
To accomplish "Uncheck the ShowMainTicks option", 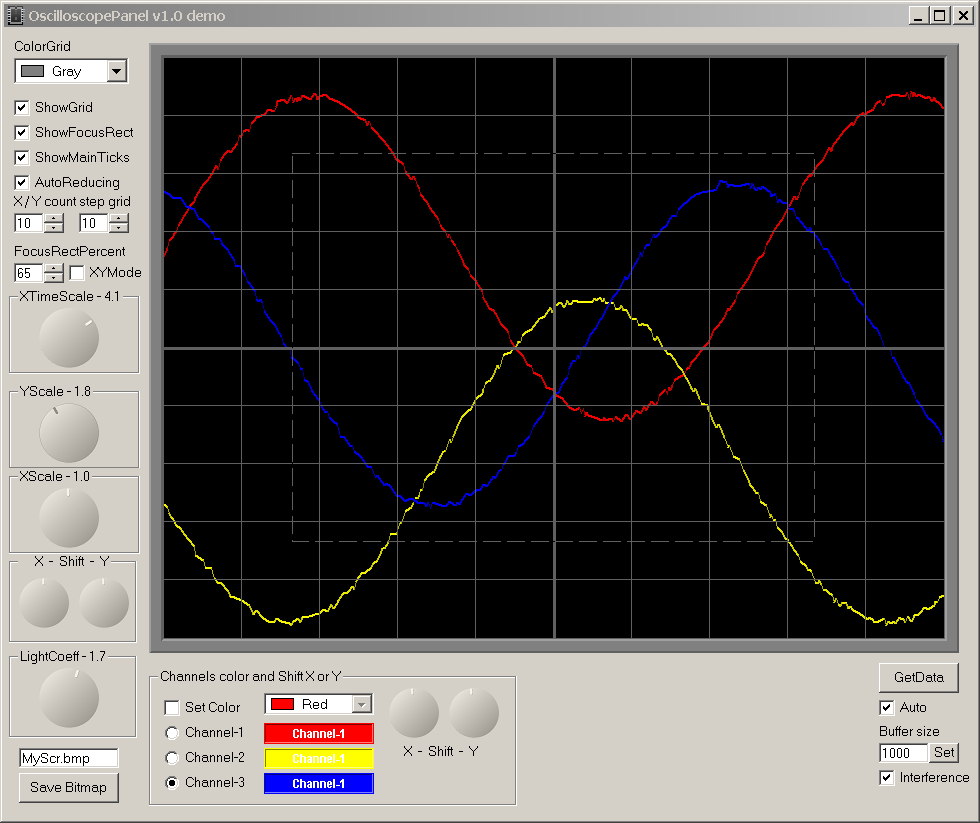I will pos(22,157).
